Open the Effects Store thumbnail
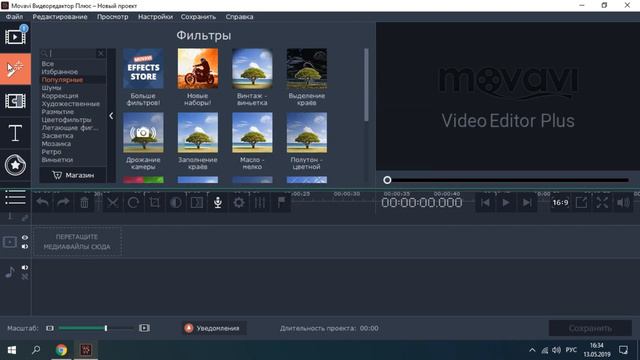 (x=143, y=69)
